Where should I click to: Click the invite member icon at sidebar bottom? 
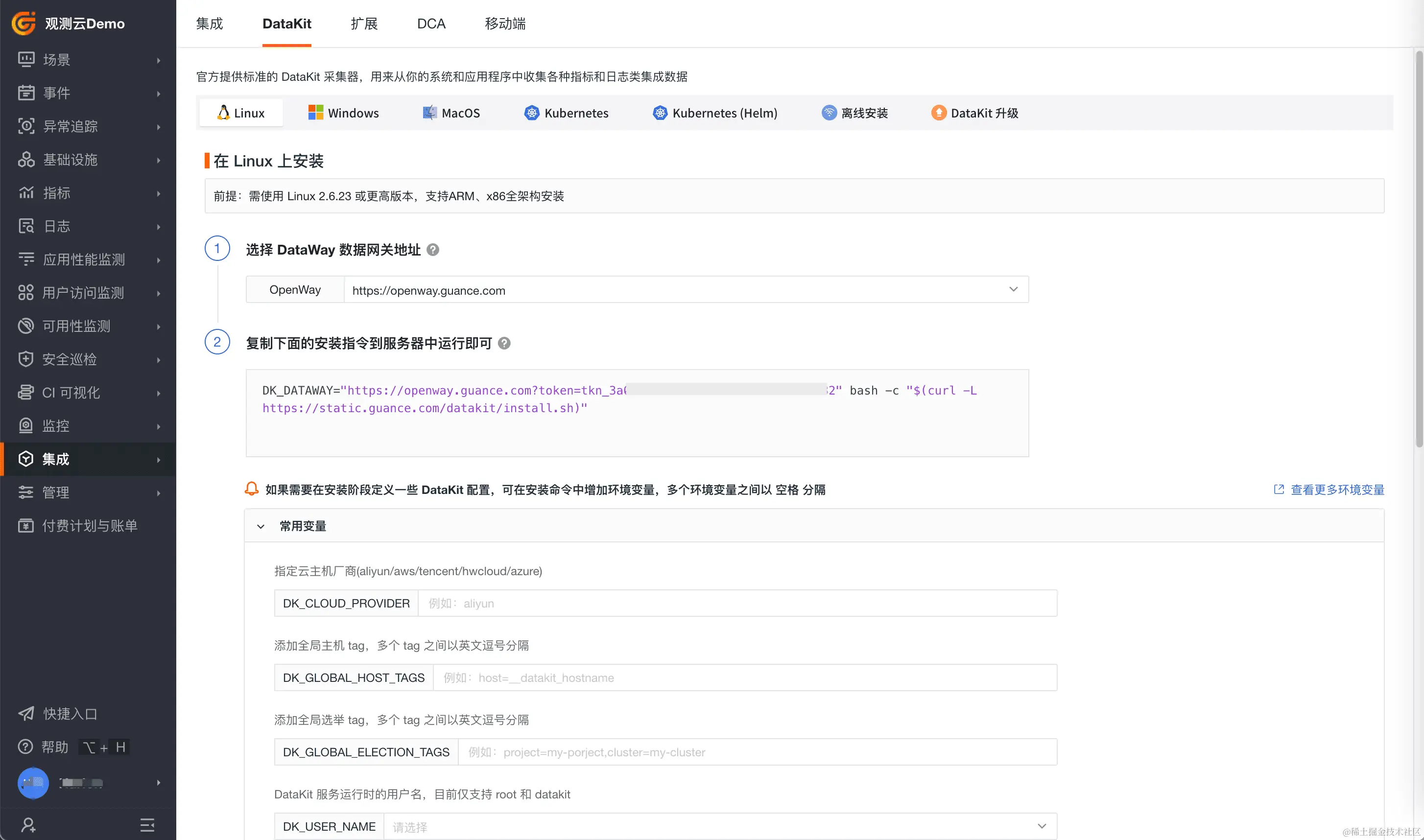tap(28, 825)
